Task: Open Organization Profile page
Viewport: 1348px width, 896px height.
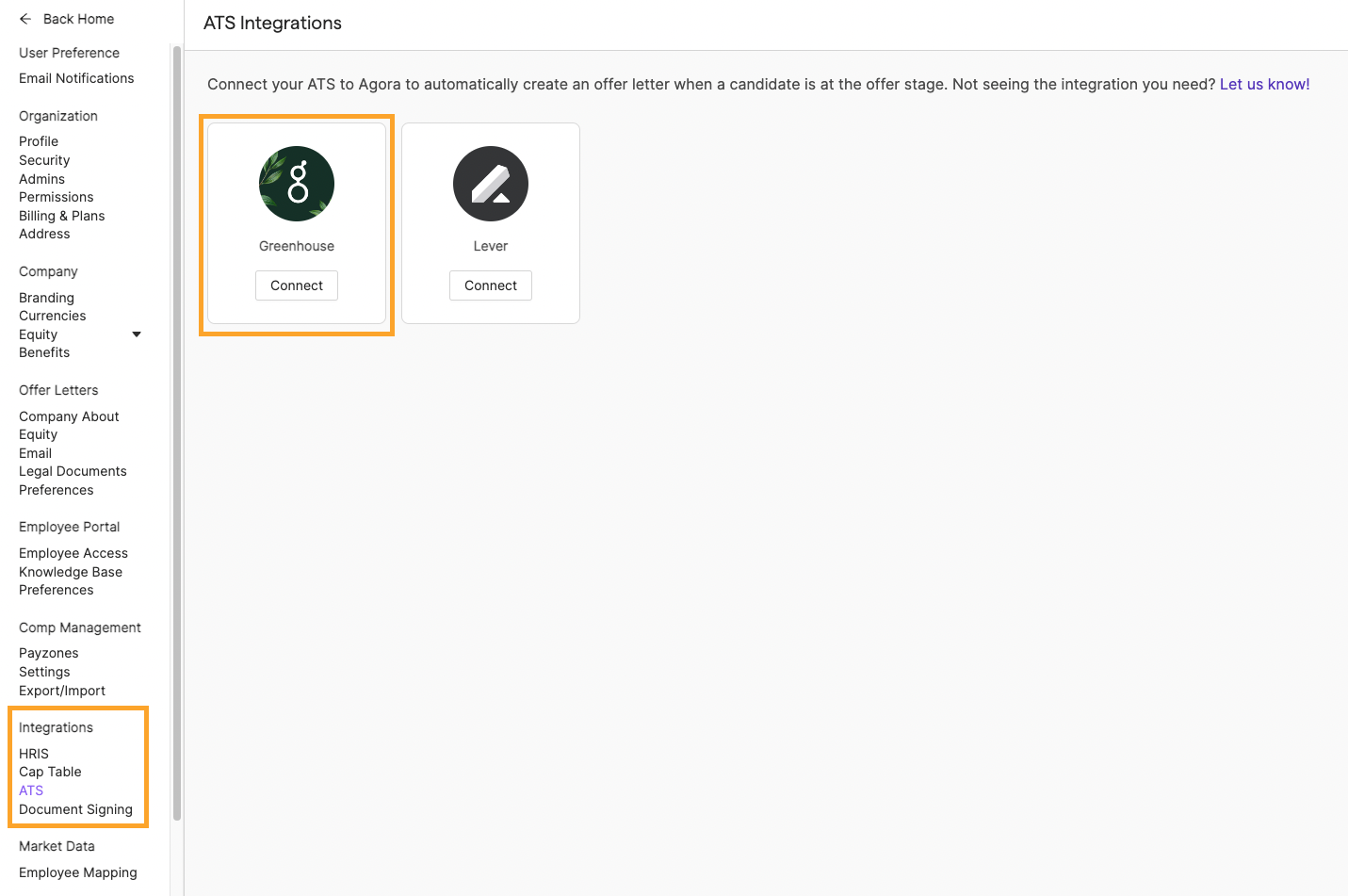Action: (39, 141)
